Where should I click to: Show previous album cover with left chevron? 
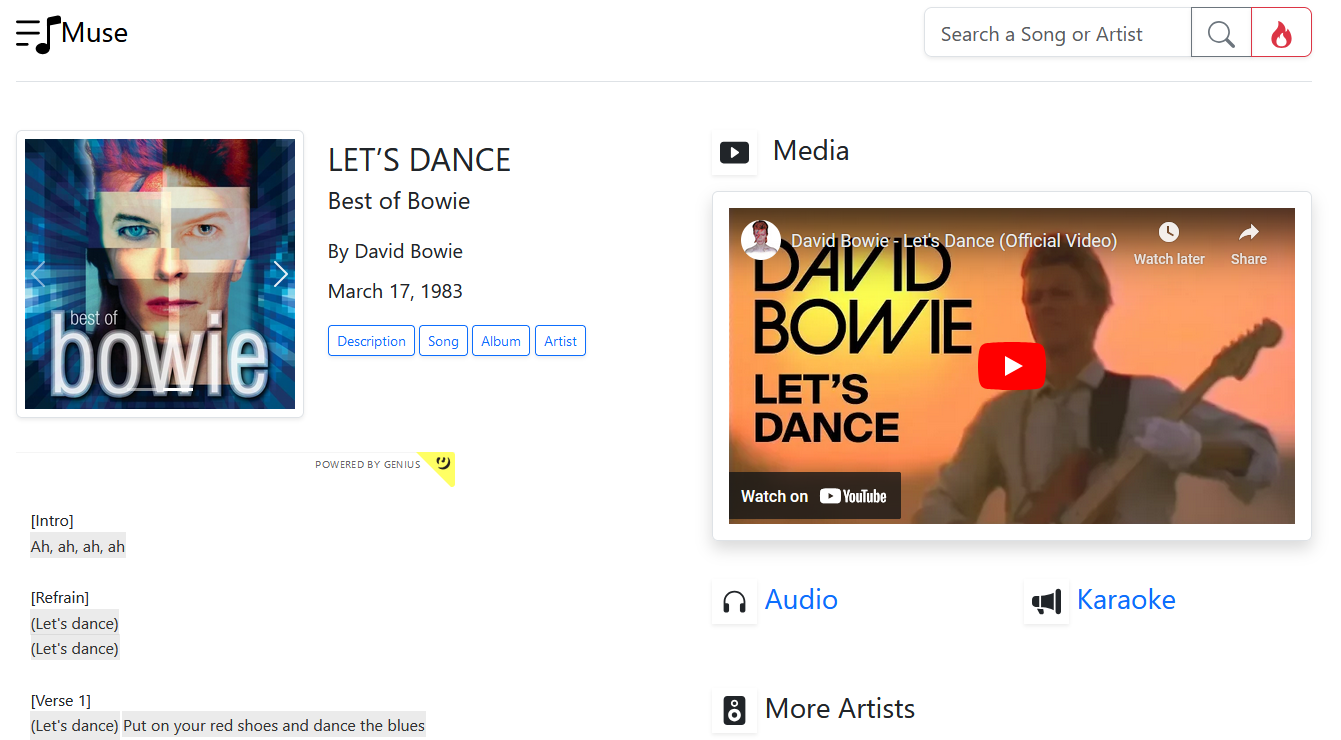tap(39, 274)
